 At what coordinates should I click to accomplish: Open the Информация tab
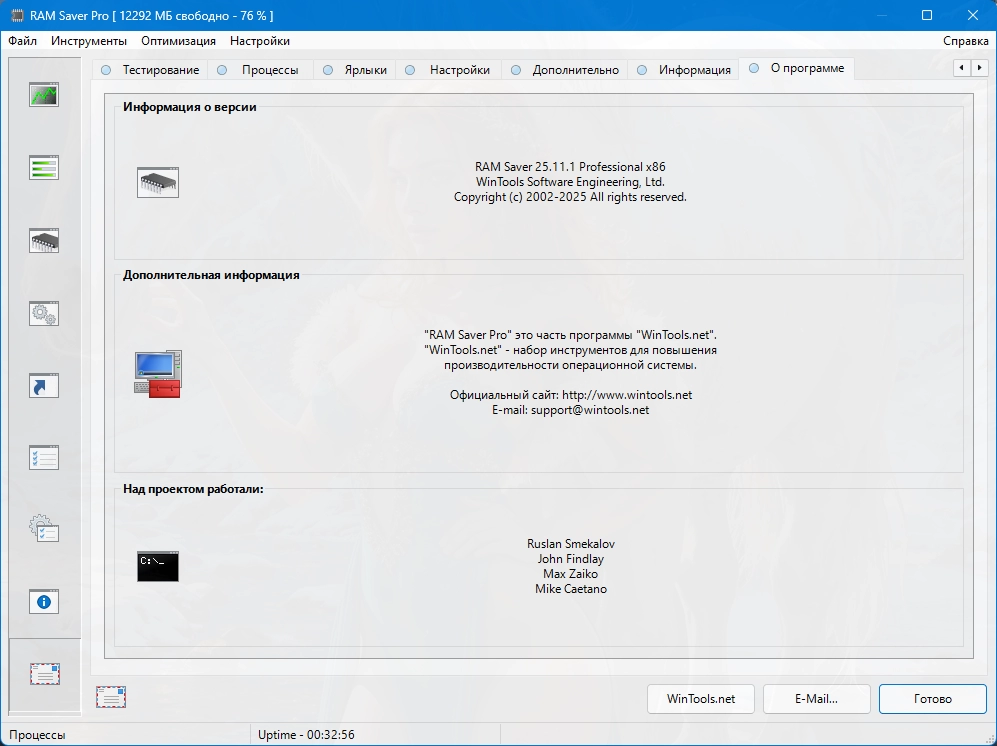pos(684,70)
